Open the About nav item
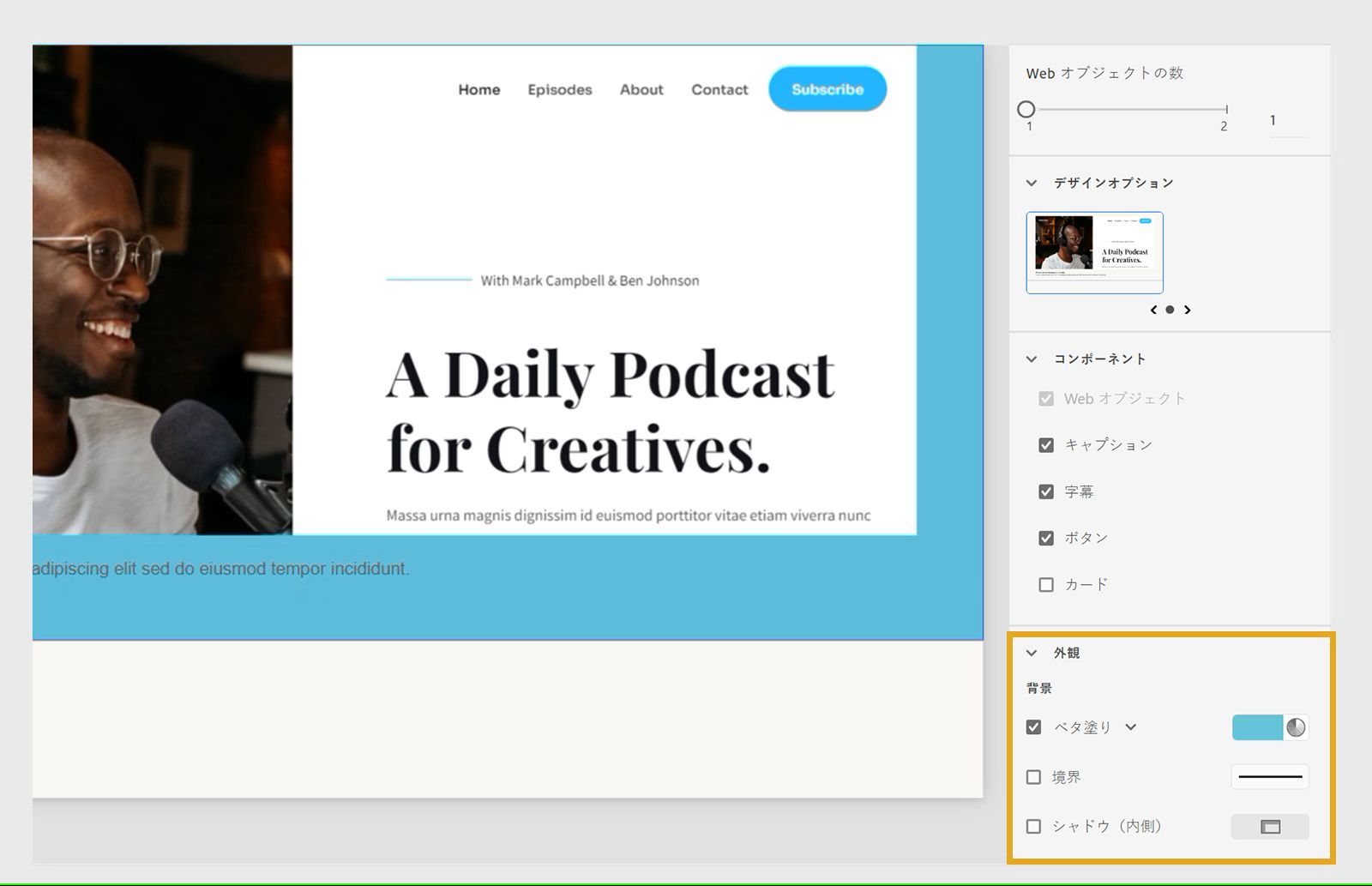Screen dimensions: 1372x886 [x=641, y=90]
